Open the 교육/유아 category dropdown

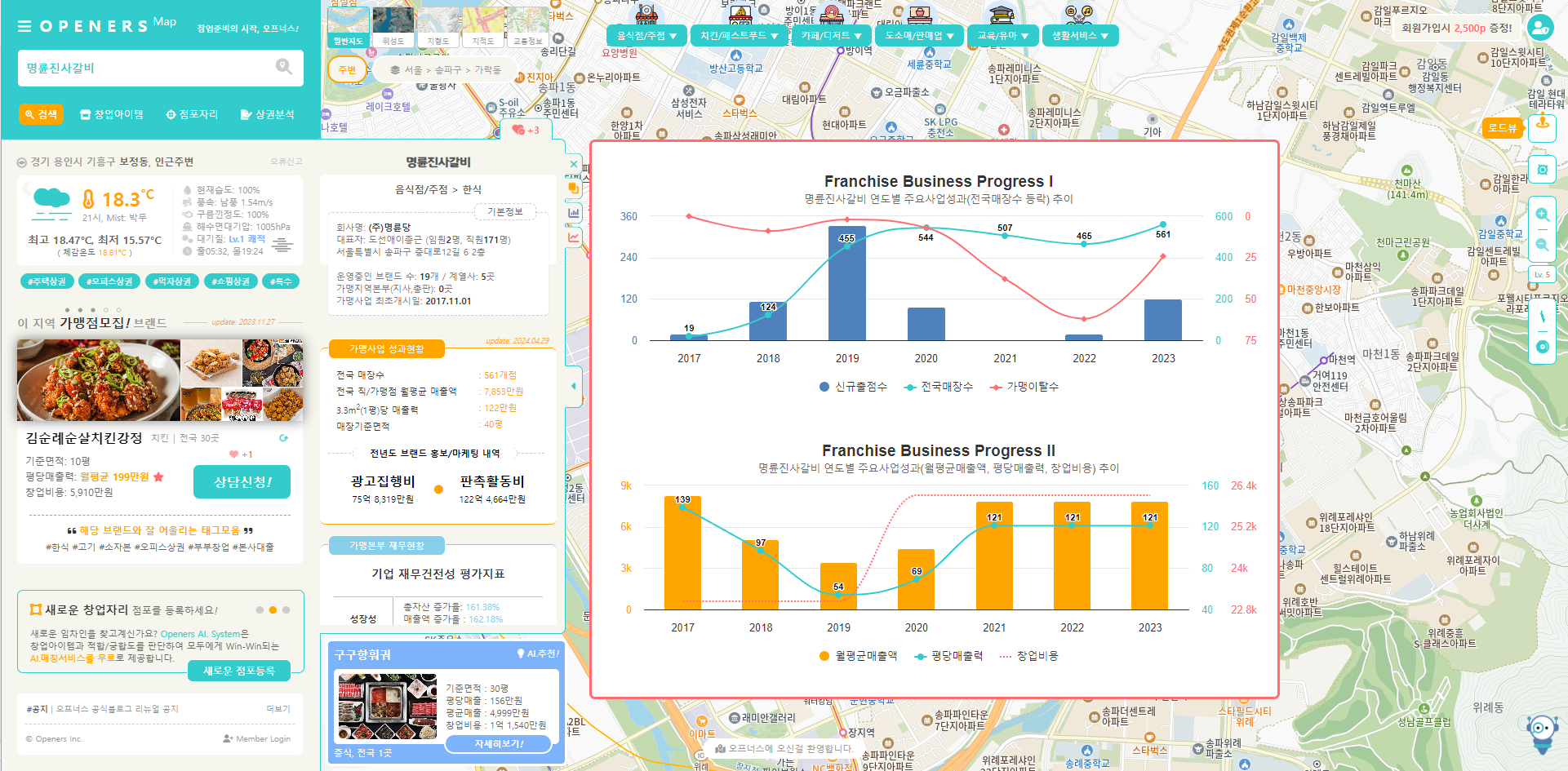[1002, 36]
